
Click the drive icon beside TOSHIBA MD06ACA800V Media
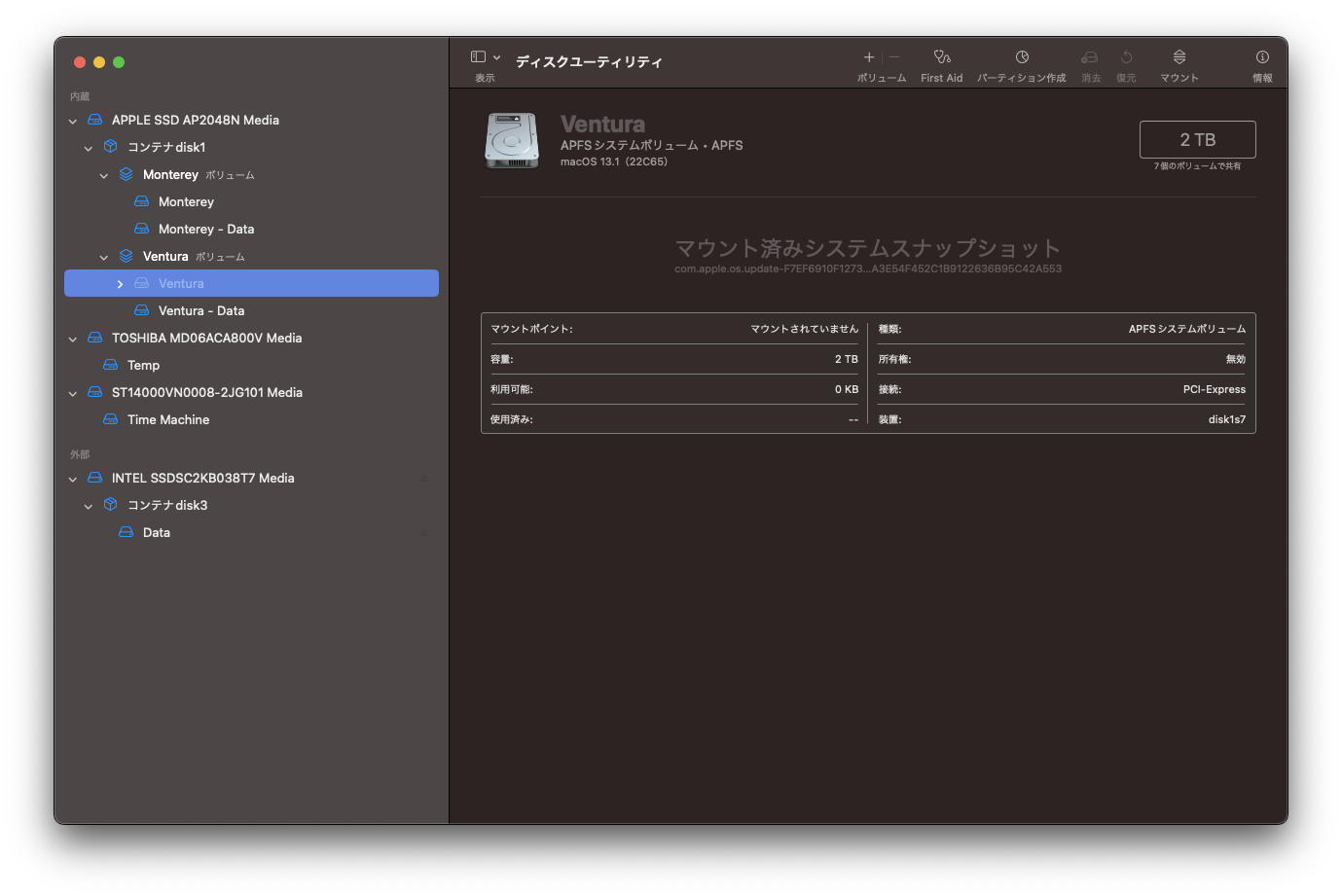click(x=95, y=338)
